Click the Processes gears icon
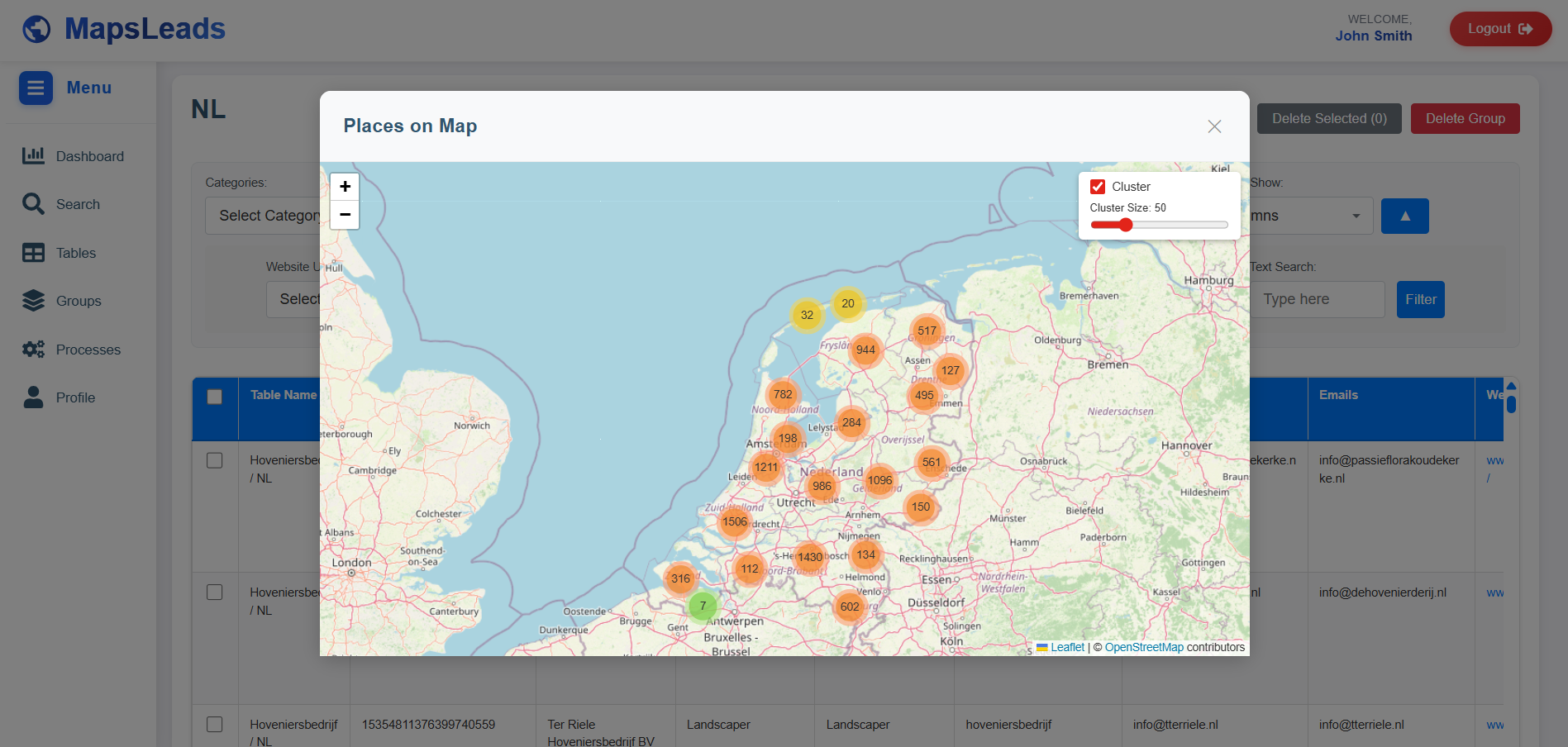The height and width of the screenshot is (747, 1568). (33, 350)
